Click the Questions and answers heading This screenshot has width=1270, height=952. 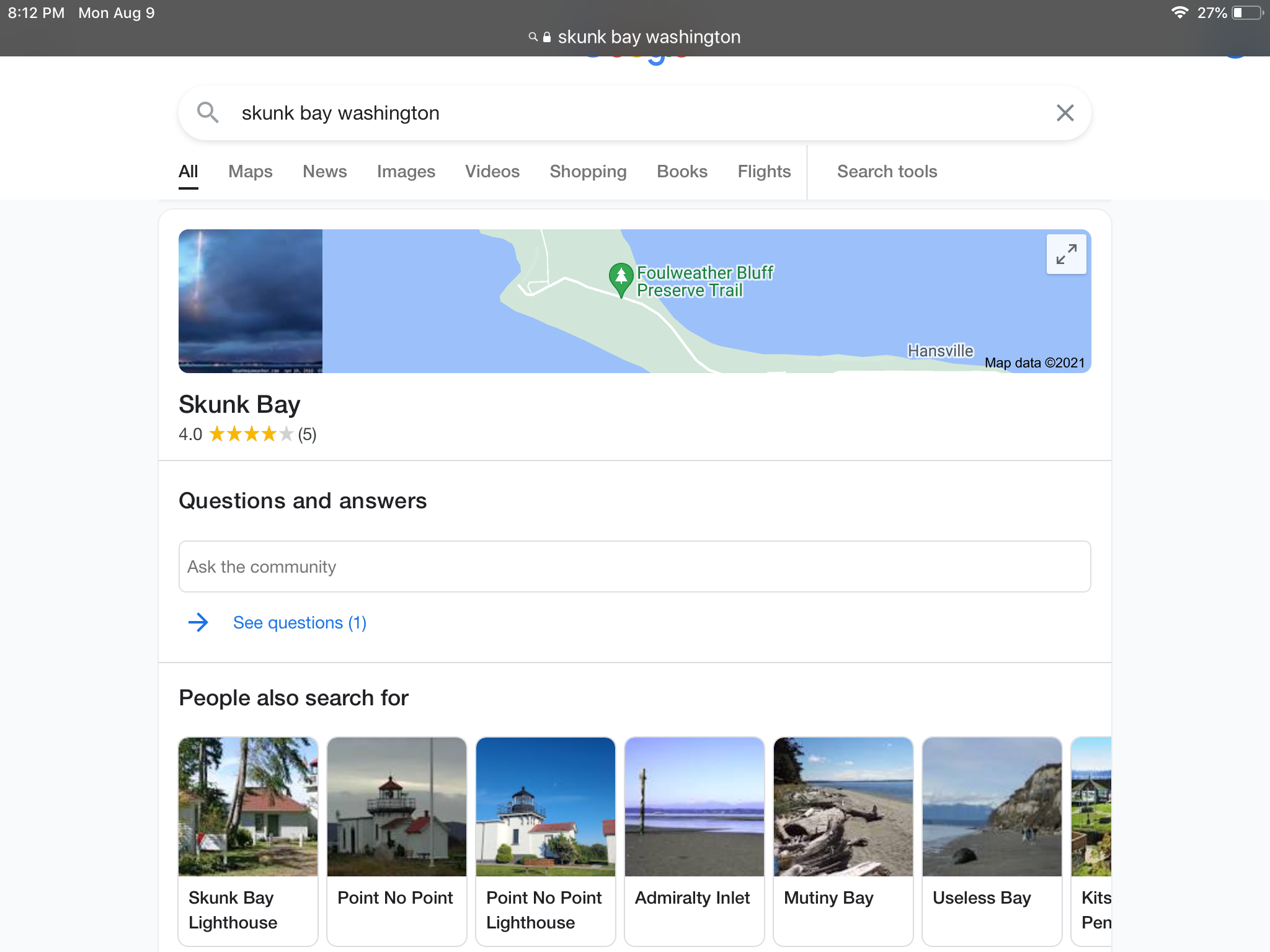(303, 501)
